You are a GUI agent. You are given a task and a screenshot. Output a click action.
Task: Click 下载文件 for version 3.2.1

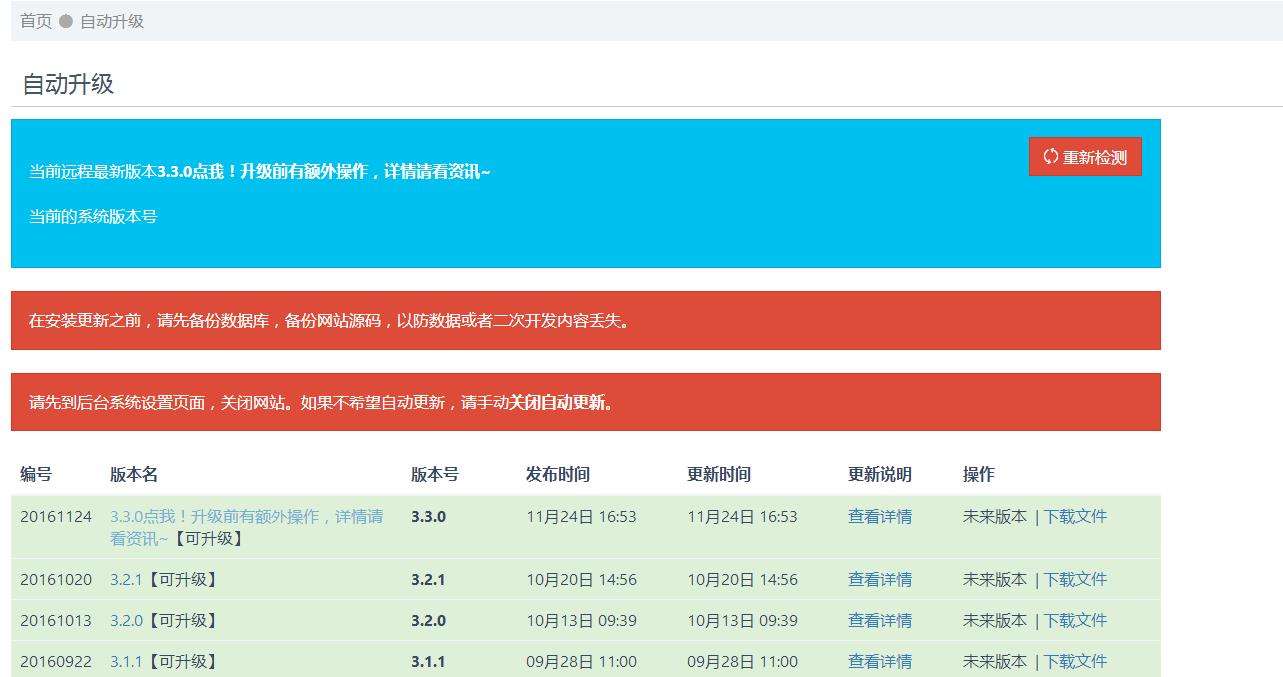click(x=1076, y=579)
